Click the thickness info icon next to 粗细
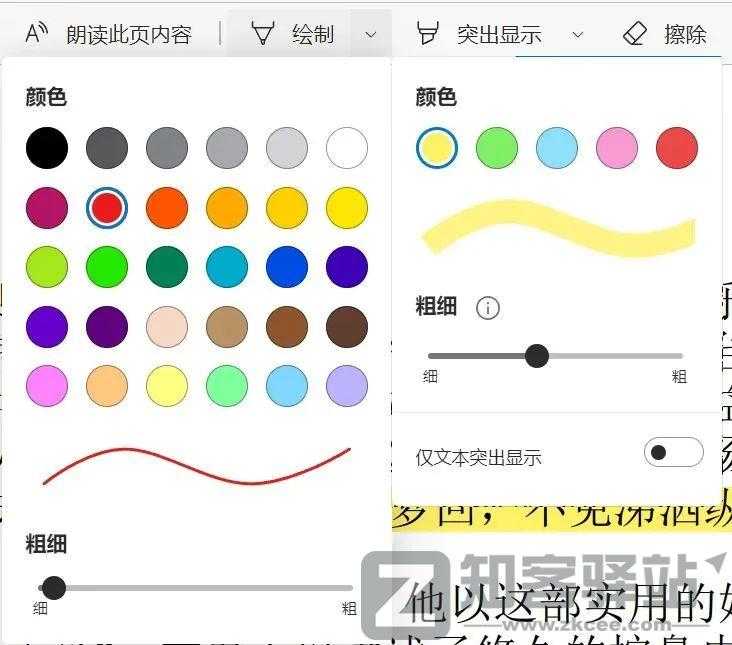 (x=487, y=308)
